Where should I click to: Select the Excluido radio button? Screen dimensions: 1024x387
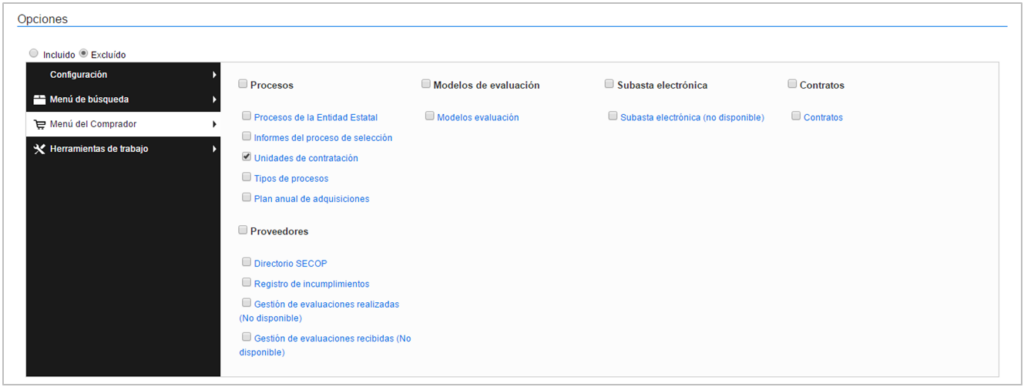click(83, 54)
